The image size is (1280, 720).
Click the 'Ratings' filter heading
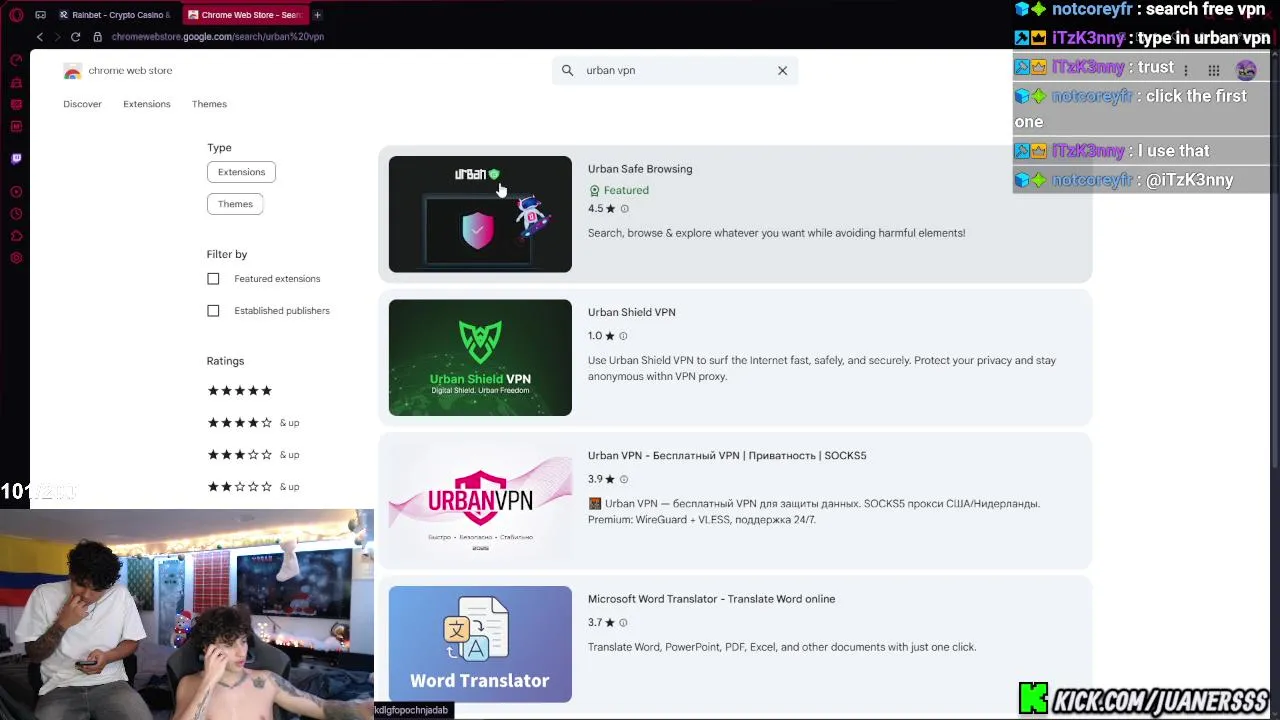pyautogui.click(x=225, y=361)
